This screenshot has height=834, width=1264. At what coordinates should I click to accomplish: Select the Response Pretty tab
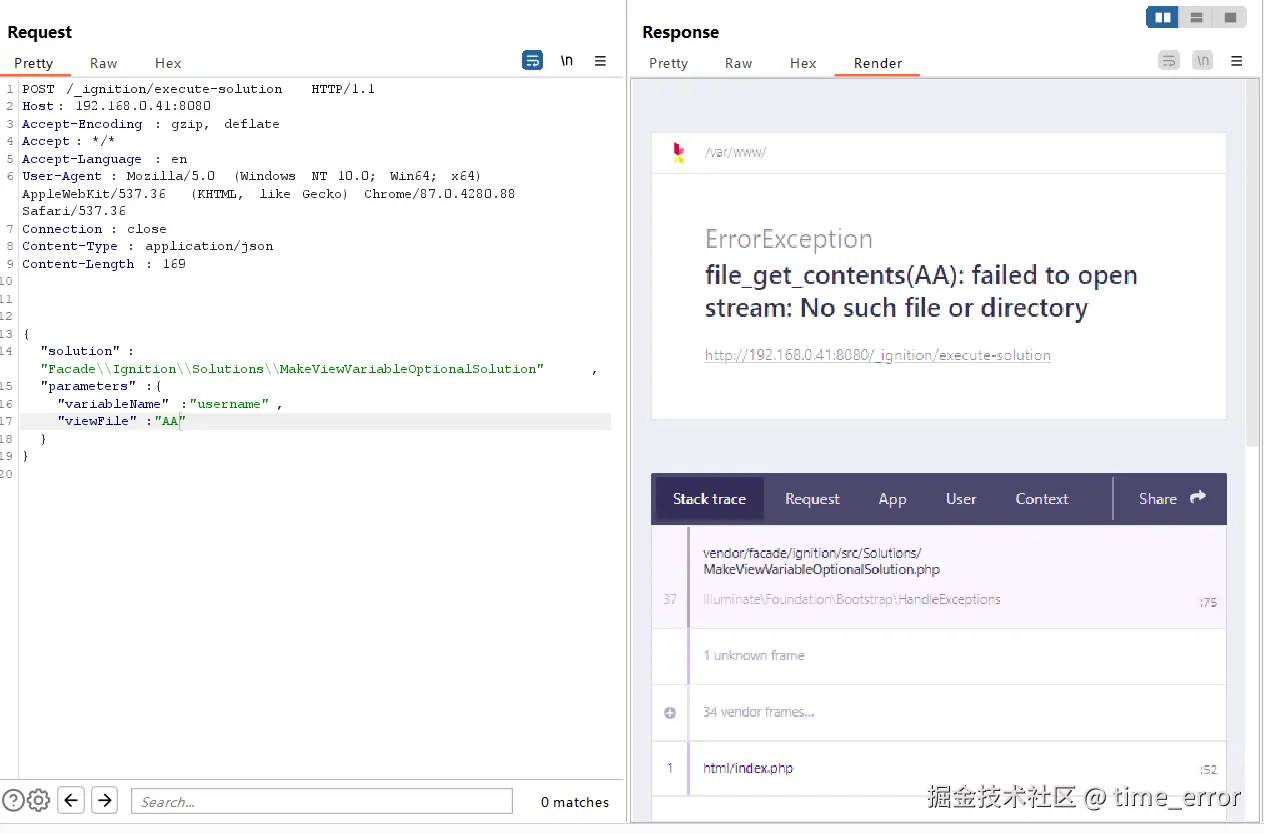(x=668, y=63)
